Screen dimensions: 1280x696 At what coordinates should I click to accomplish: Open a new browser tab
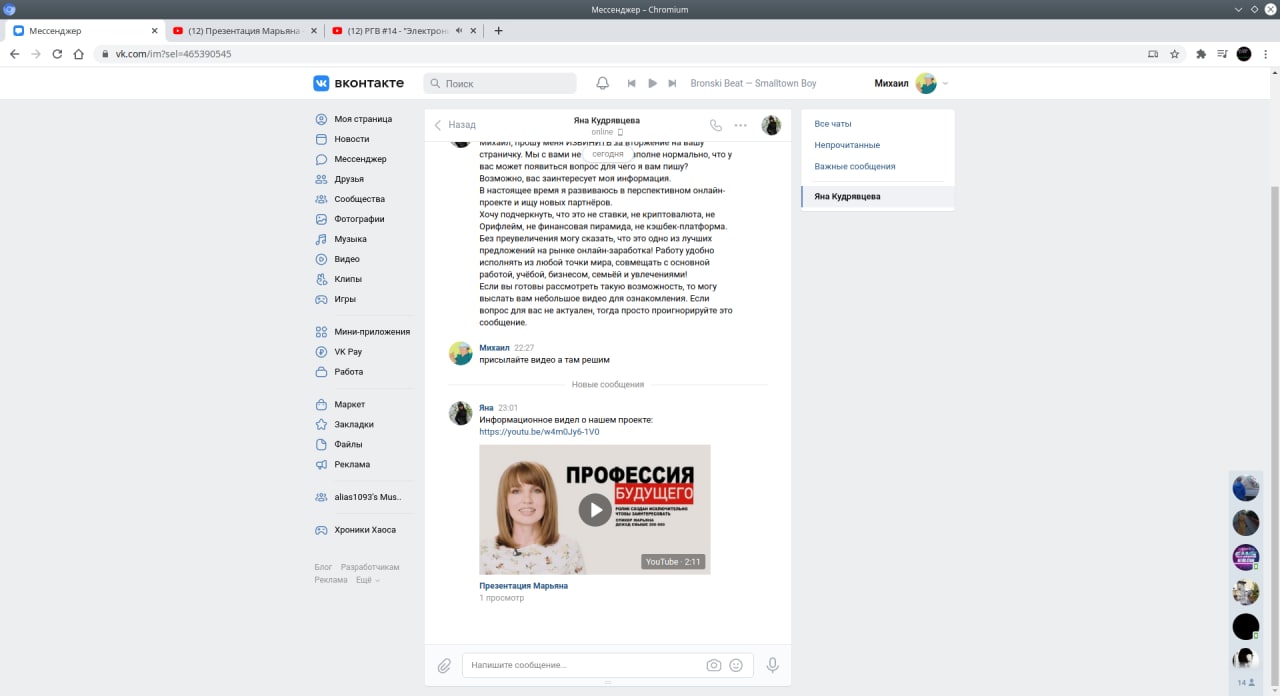(x=499, y=30)
